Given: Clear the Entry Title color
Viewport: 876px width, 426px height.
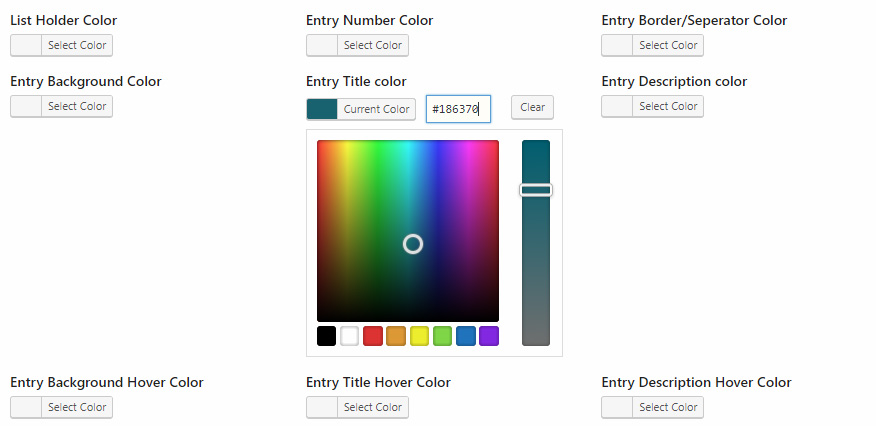Looking at the screenshot, I should [532, 107].
